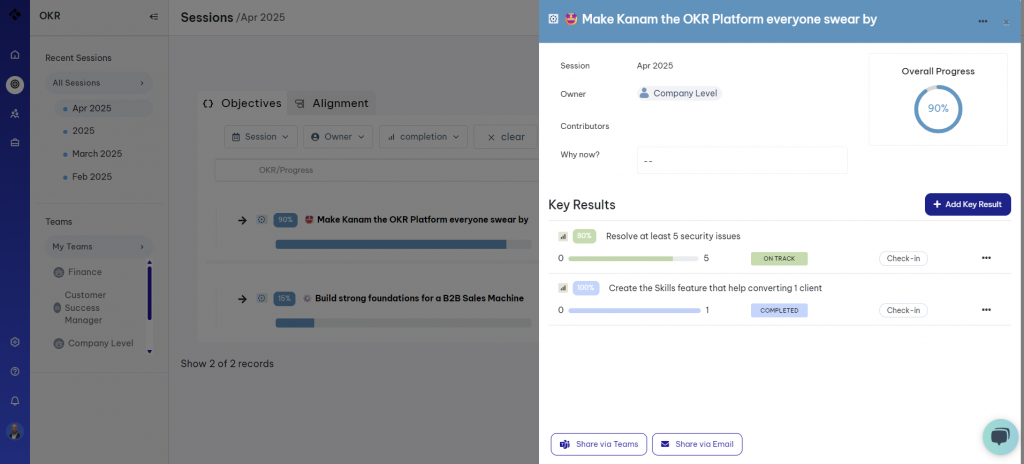
Task: Open Make Kanam objective in list
Action: (x=423, y=220)
